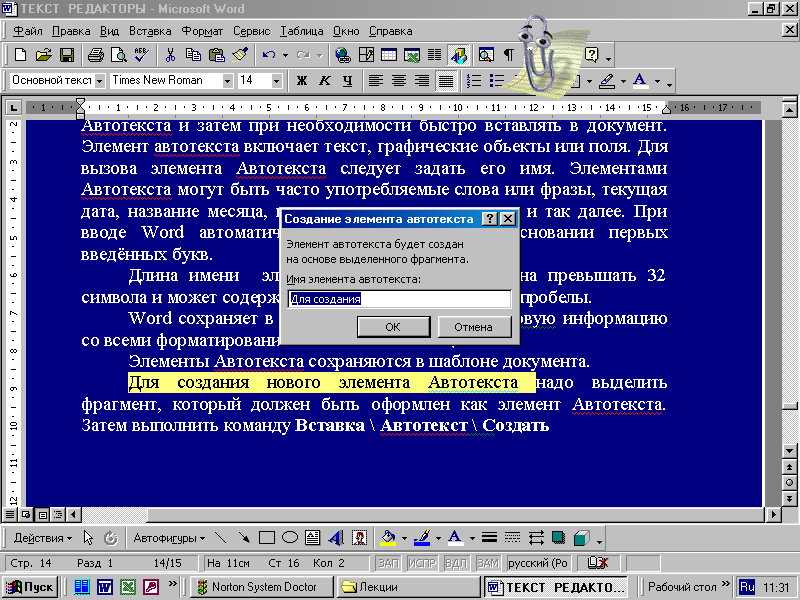Open the Файл menu
The image size is (800, 600).
[x=28, y=31]
